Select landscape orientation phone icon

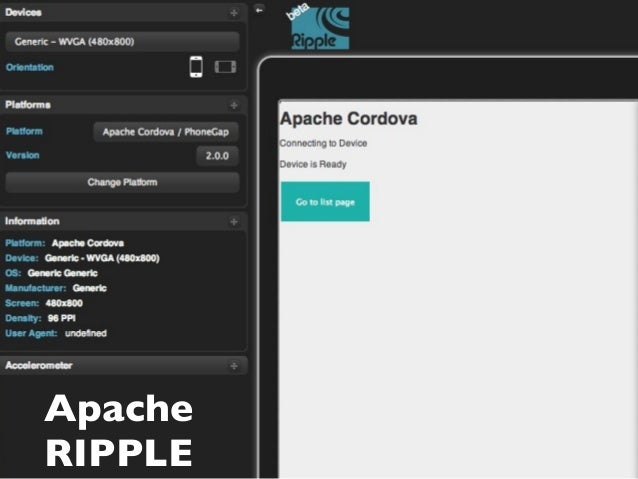[x=225, y=67]
